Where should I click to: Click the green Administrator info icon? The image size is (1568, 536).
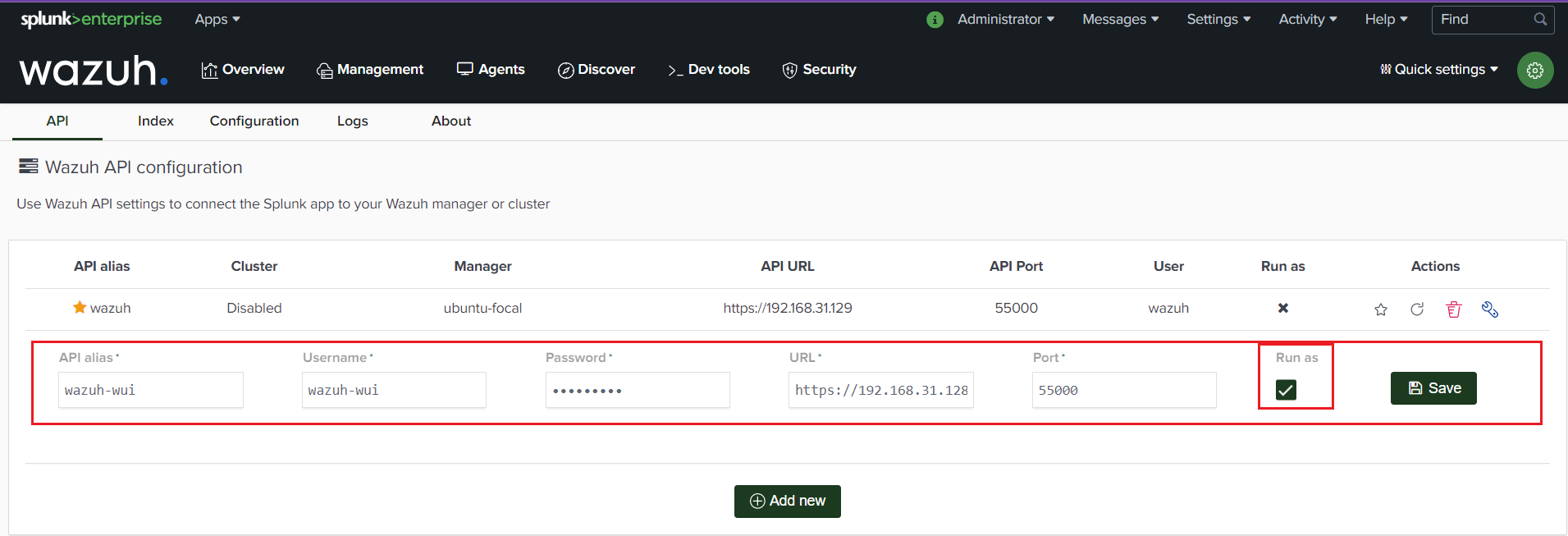click(935, 20)
